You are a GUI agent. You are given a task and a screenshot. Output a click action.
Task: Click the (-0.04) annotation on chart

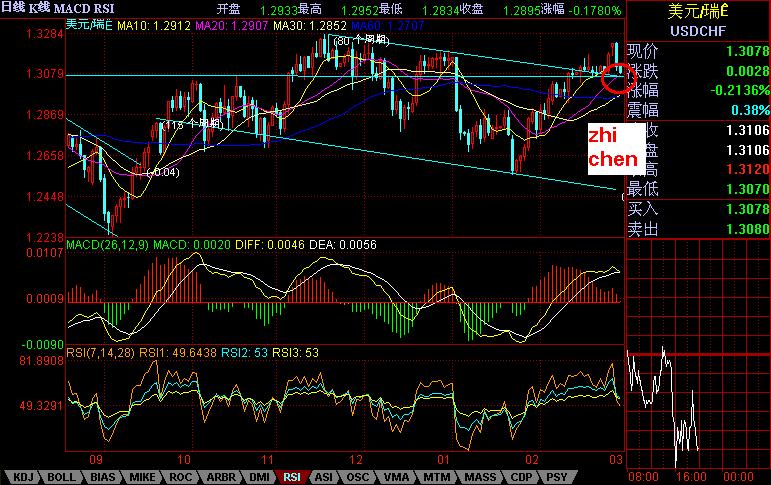click(163, 172)
